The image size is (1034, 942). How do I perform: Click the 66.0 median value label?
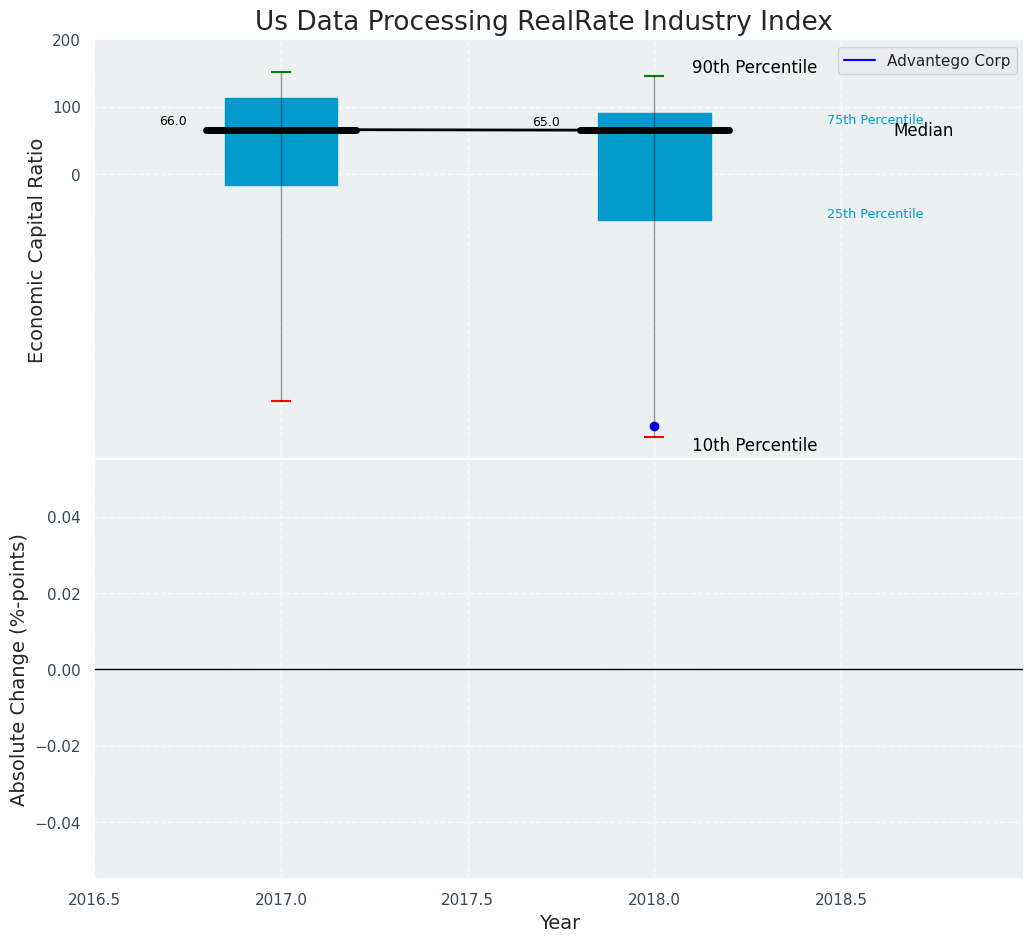[x=173, y=121]
